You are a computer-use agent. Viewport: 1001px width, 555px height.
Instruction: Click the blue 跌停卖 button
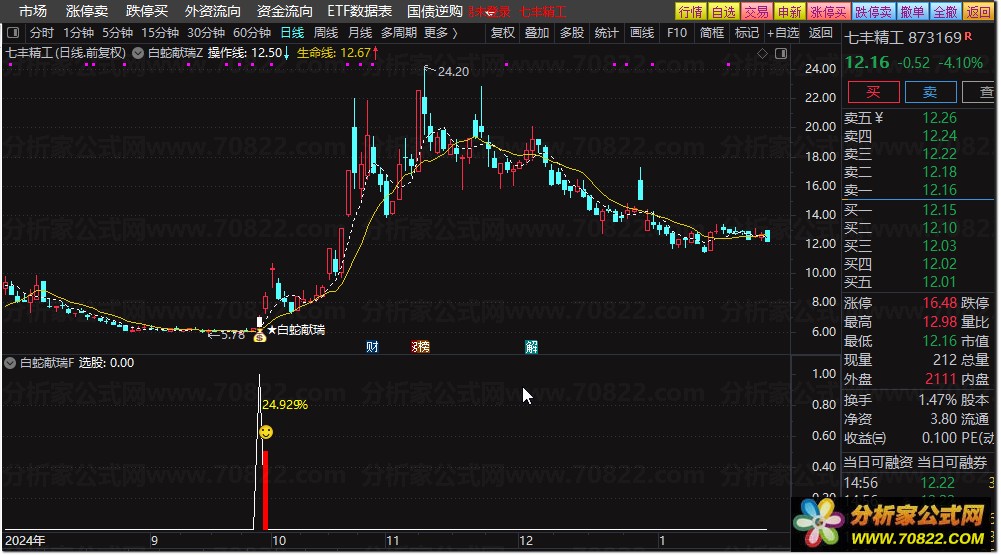(873, 11)
